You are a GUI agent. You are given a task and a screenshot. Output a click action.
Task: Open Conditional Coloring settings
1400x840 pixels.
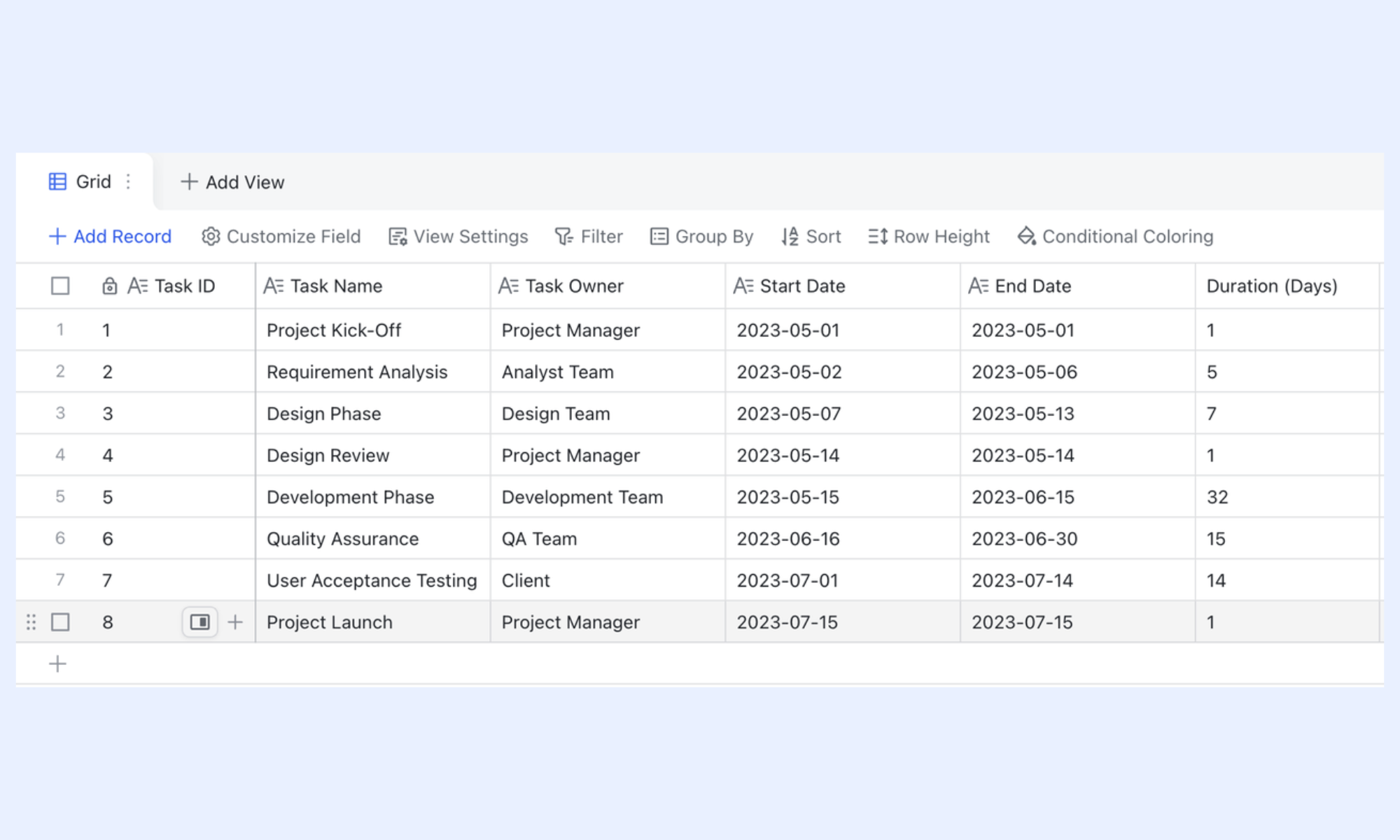[1115, 237]
